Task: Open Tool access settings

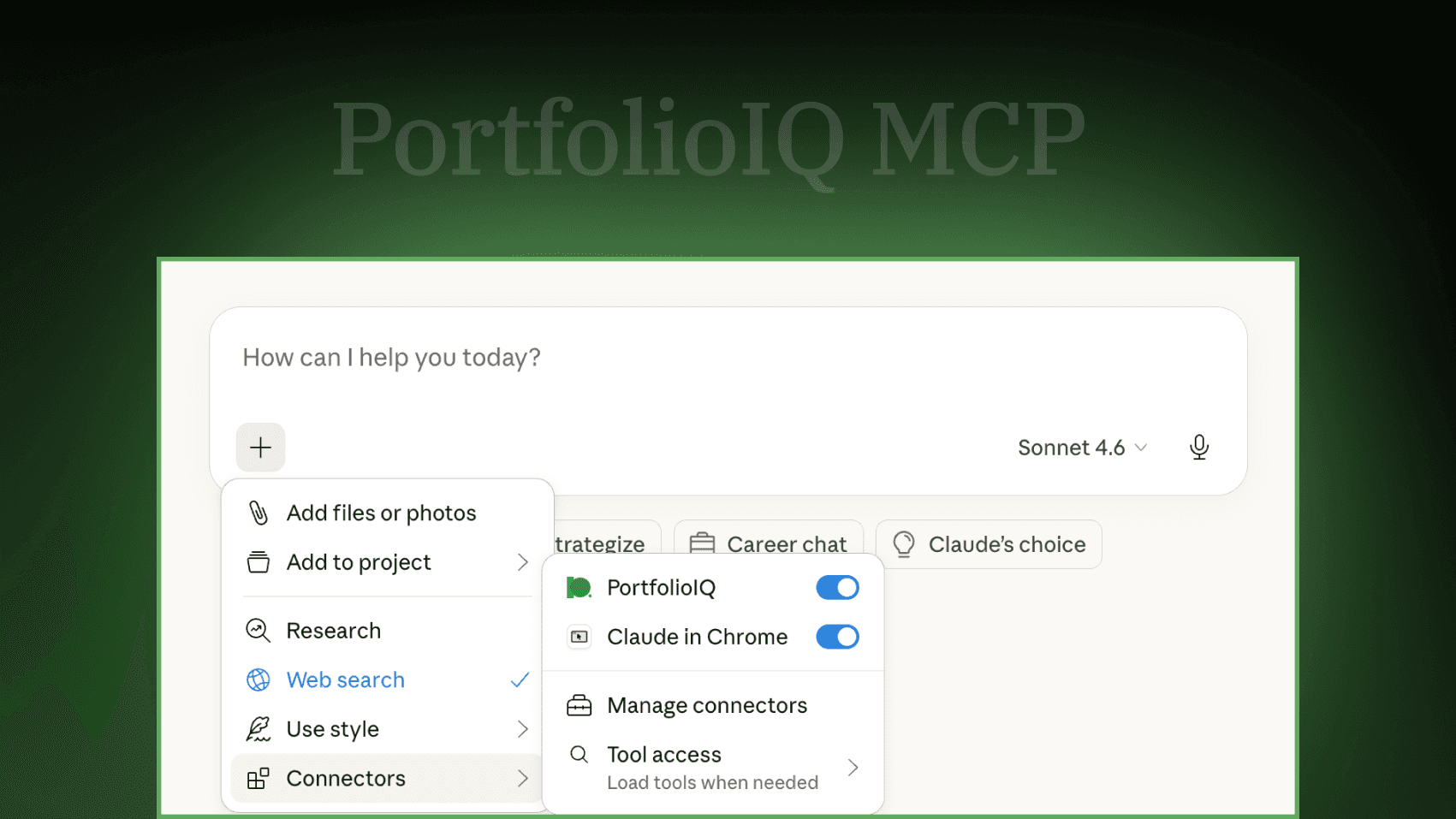Action: click(x=713, y=767)
